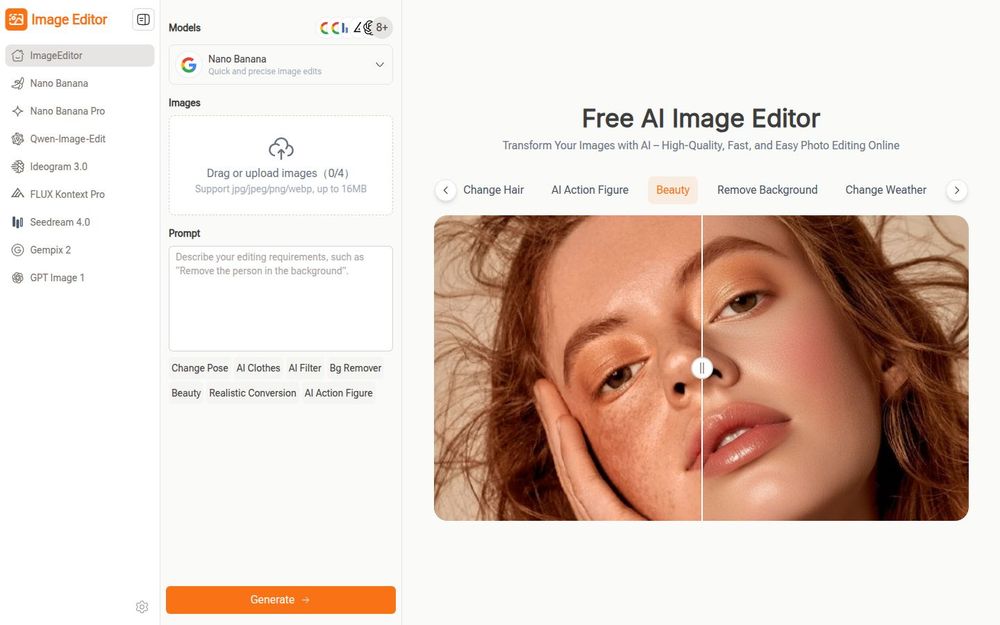The height and width of the screenshot is (625, 1000).
Task: Click the 8+ models badge
Action: (x=381, y=27)
